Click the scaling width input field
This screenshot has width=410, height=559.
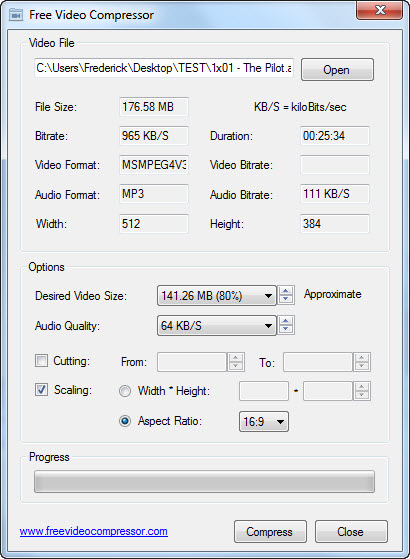264,391
